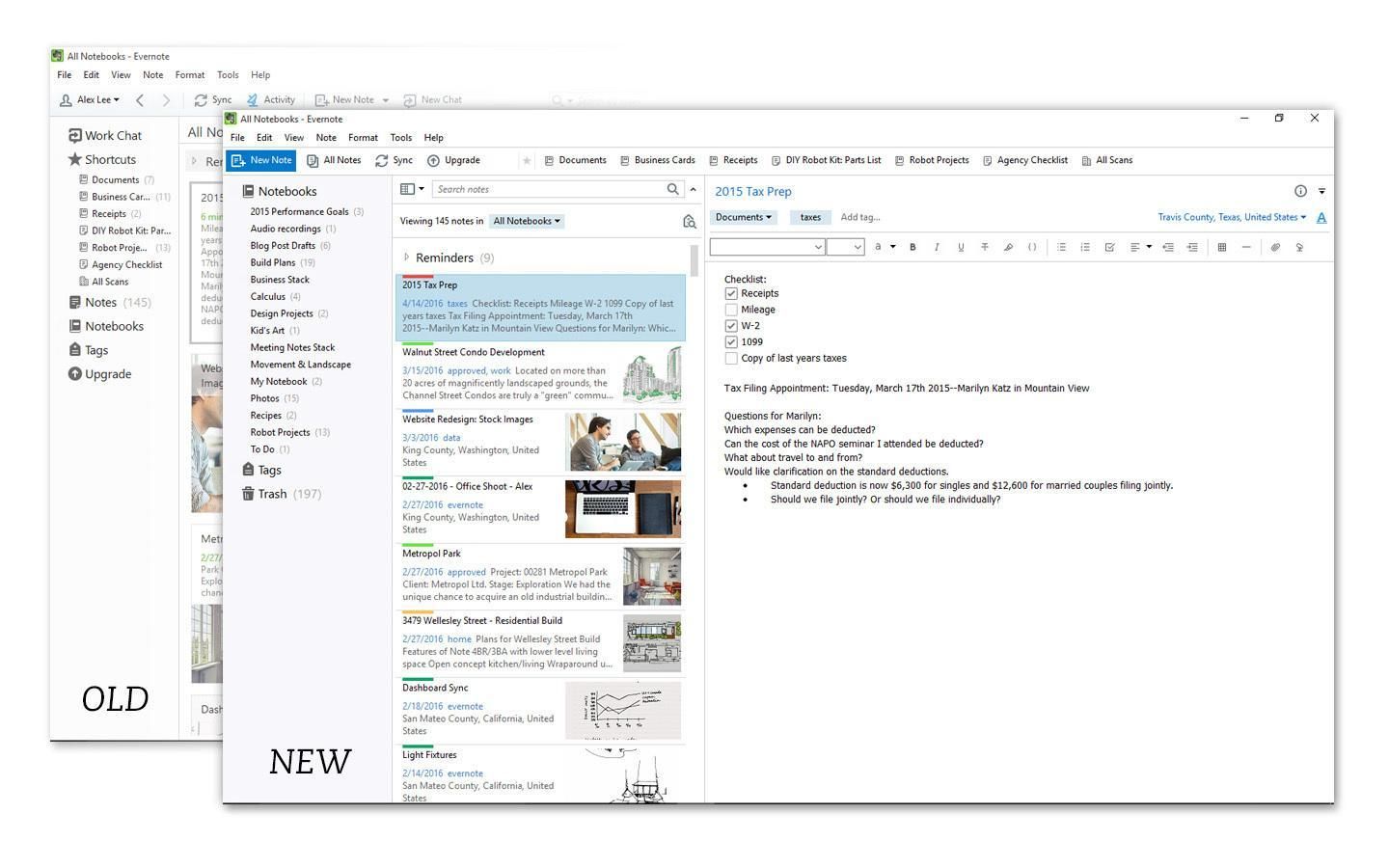
Task: Uncheck the Receipts checklist item
Action: [731, 293]
